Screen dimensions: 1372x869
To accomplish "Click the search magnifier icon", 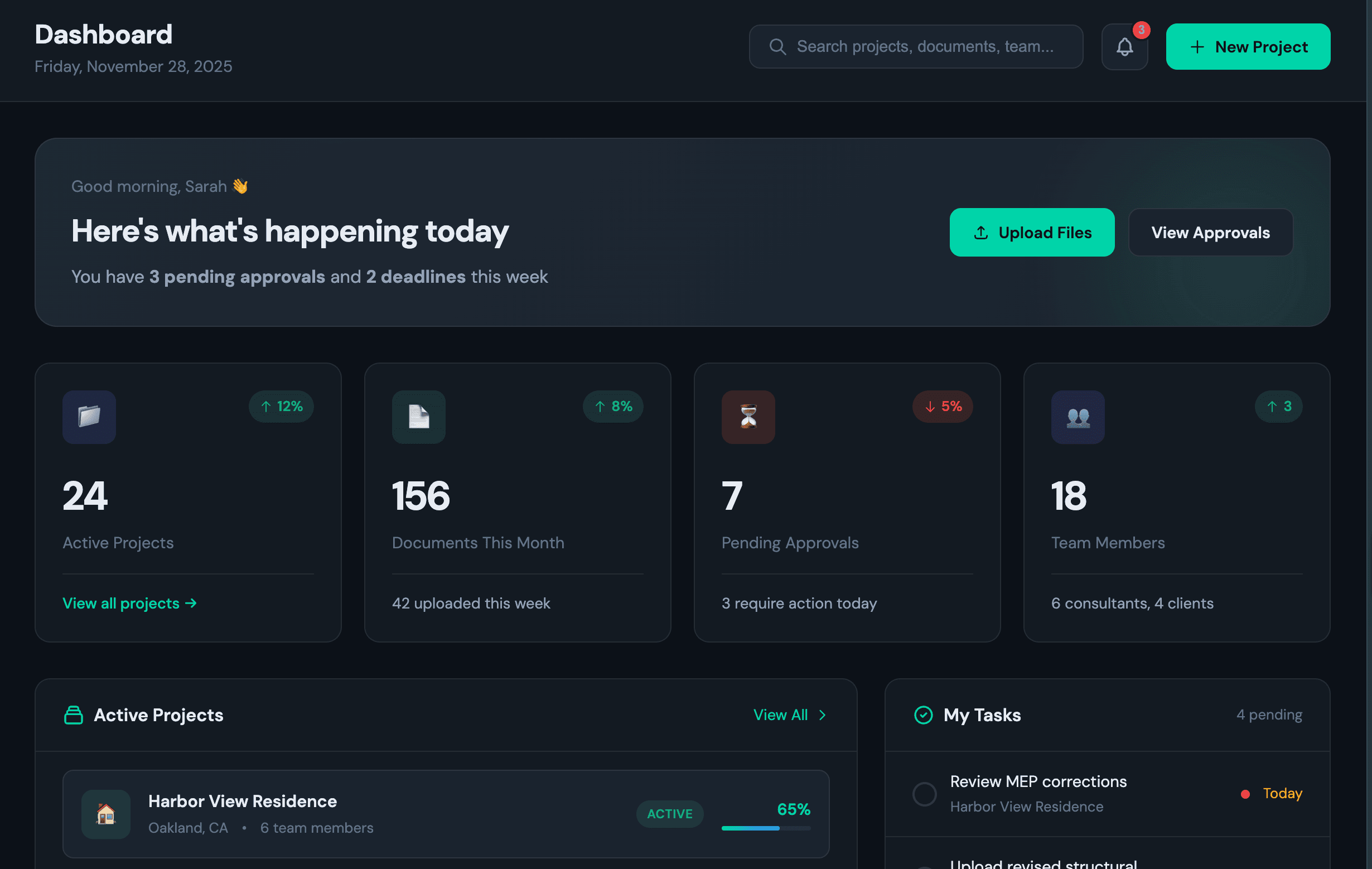I will 777,46.
